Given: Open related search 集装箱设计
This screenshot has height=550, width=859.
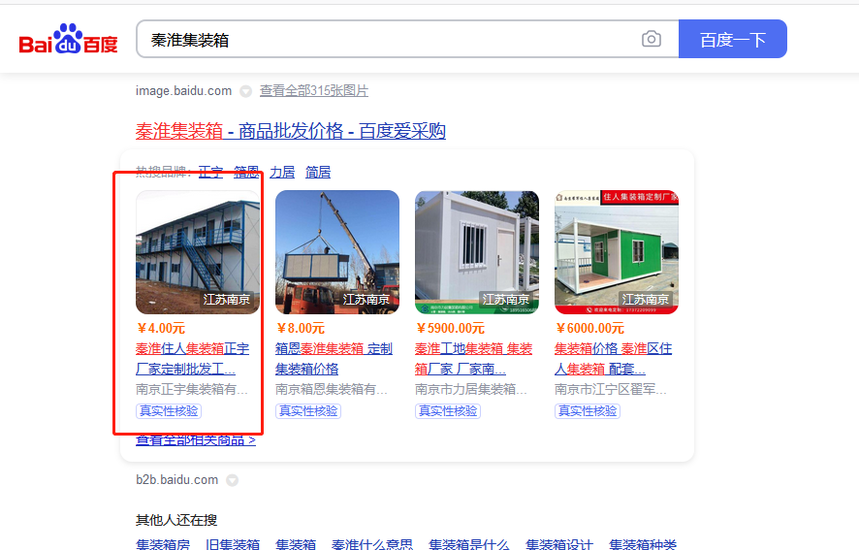Looking at the screenshot, I should pos(559,544).
